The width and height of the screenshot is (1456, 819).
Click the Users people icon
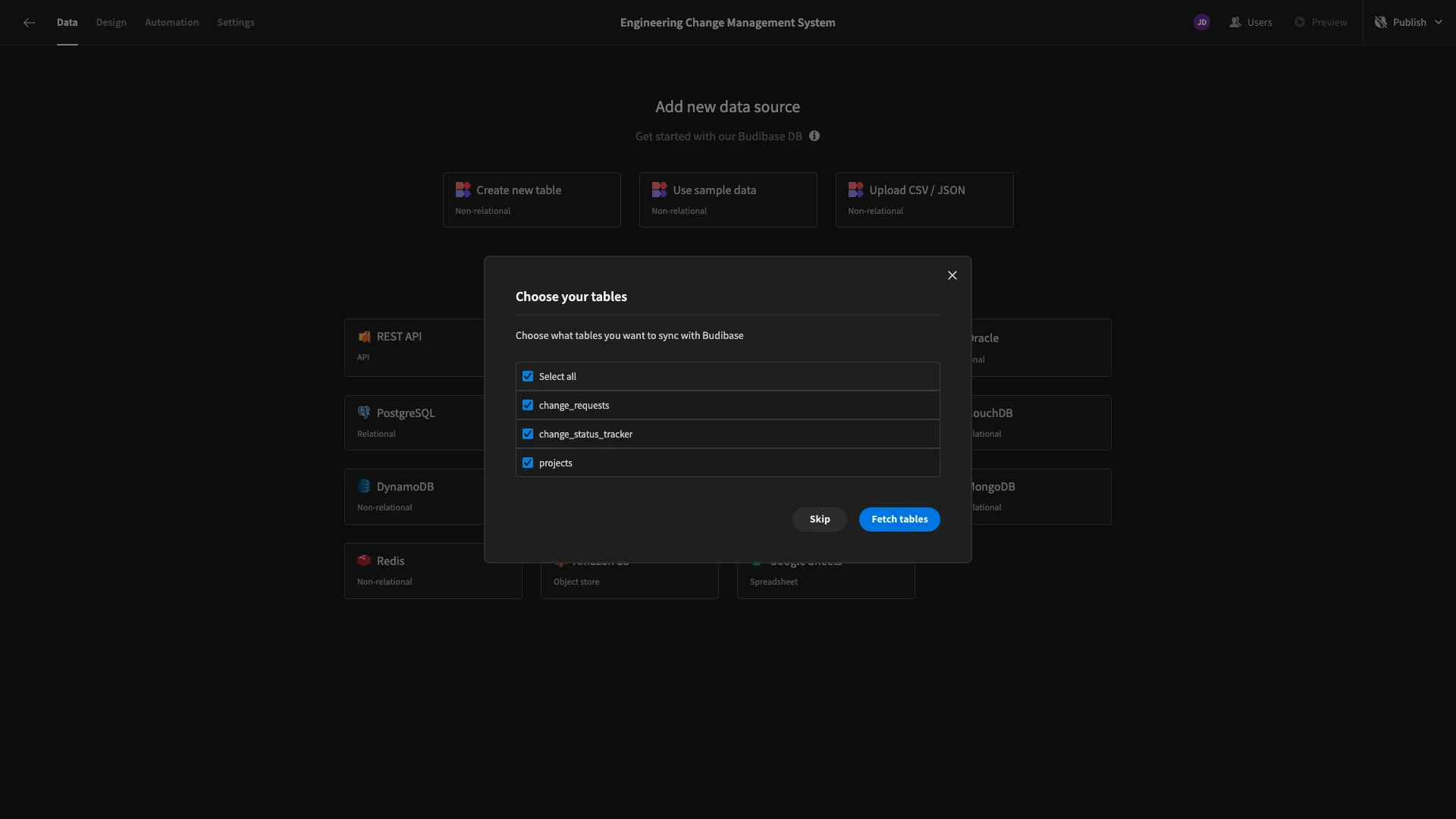pyautogui.click(x=1235, y=22)
